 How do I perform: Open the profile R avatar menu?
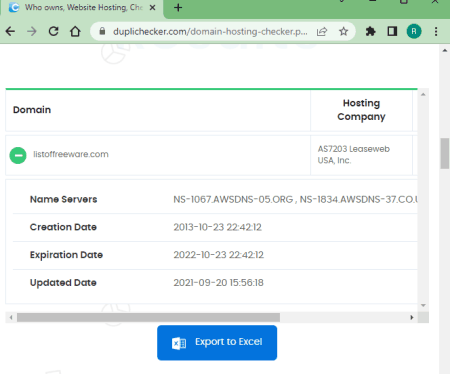[414, 32]
